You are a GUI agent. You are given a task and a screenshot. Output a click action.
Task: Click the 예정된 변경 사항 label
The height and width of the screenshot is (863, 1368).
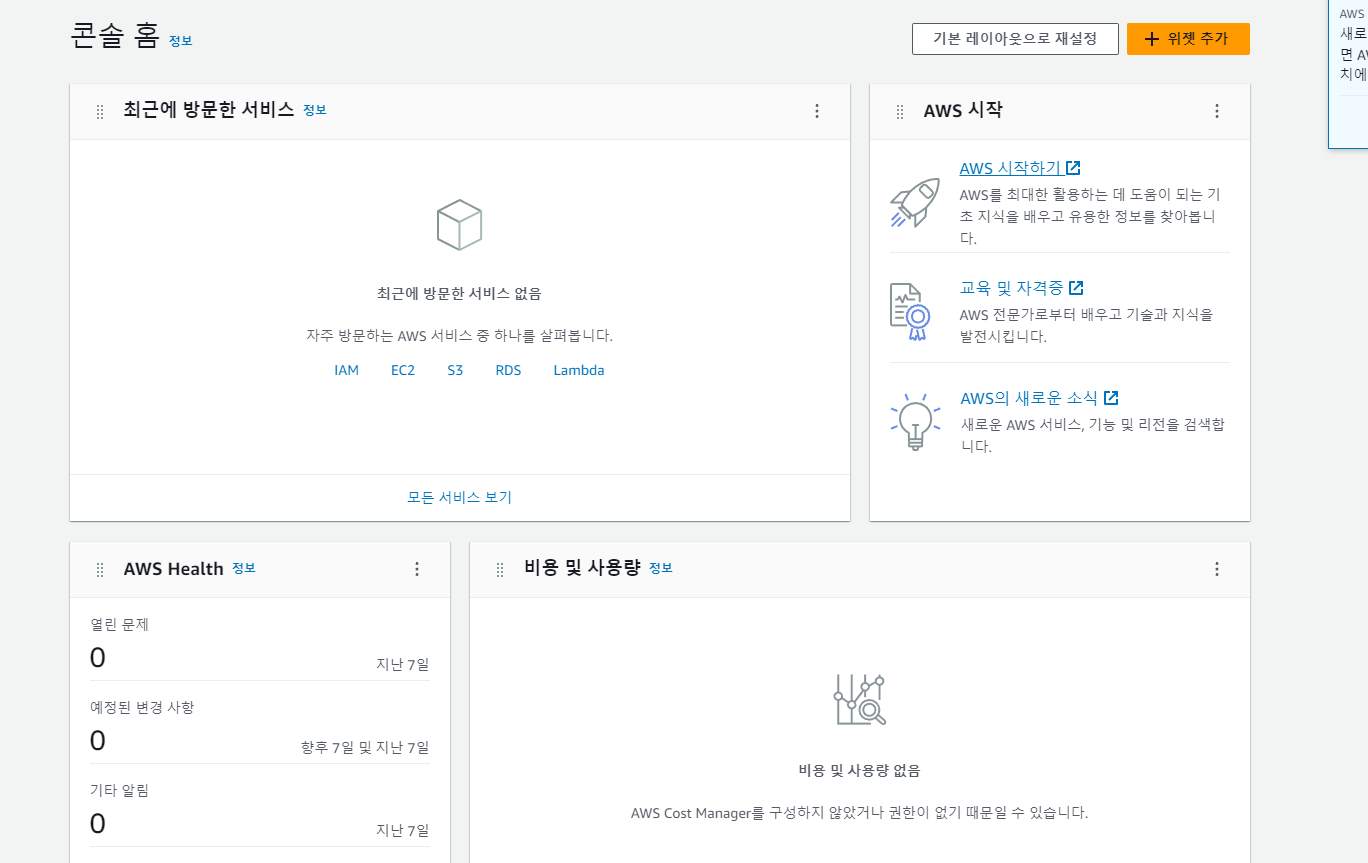pos(142,708)
